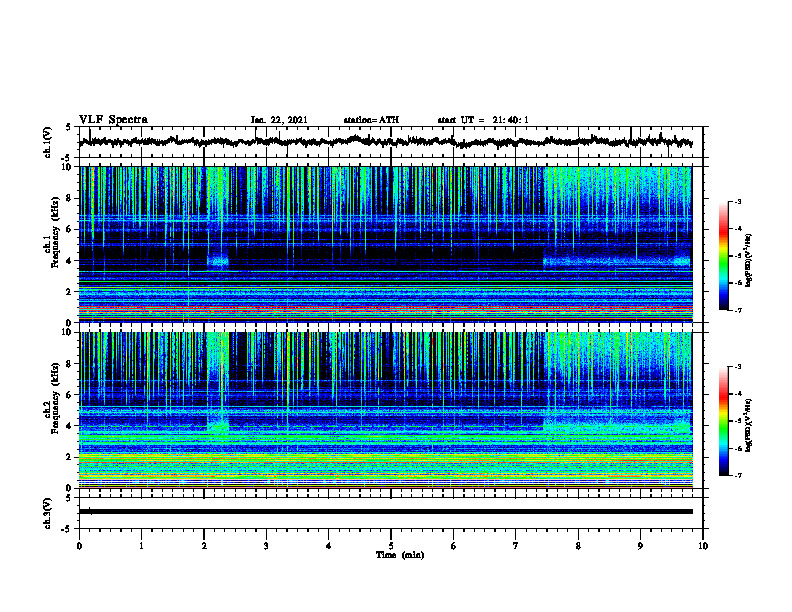Select the date text "Jan. 22, 2021"
Screen dimensions: 792x612
click(279, 120)
